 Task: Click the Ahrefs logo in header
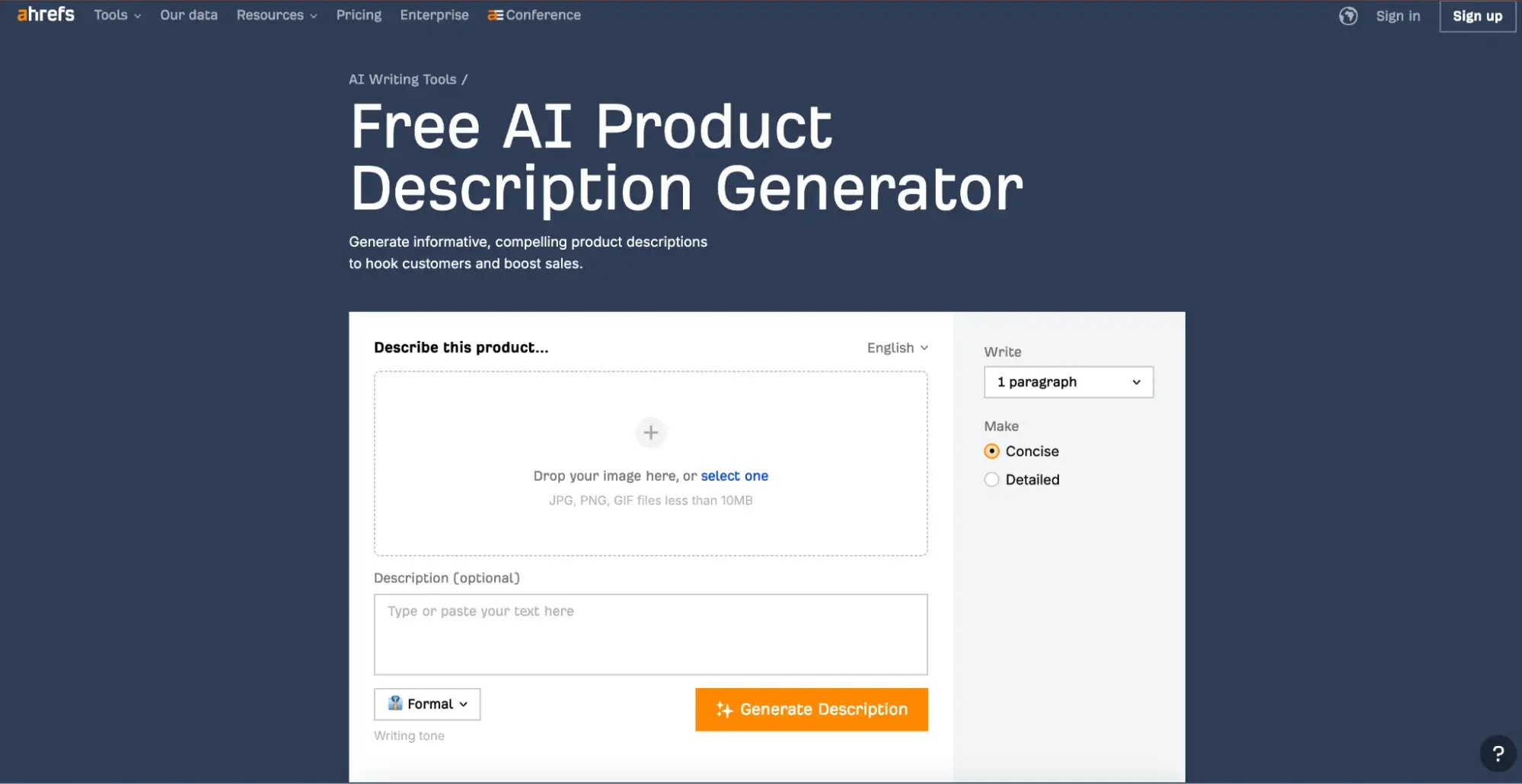[x=46, y=14]
